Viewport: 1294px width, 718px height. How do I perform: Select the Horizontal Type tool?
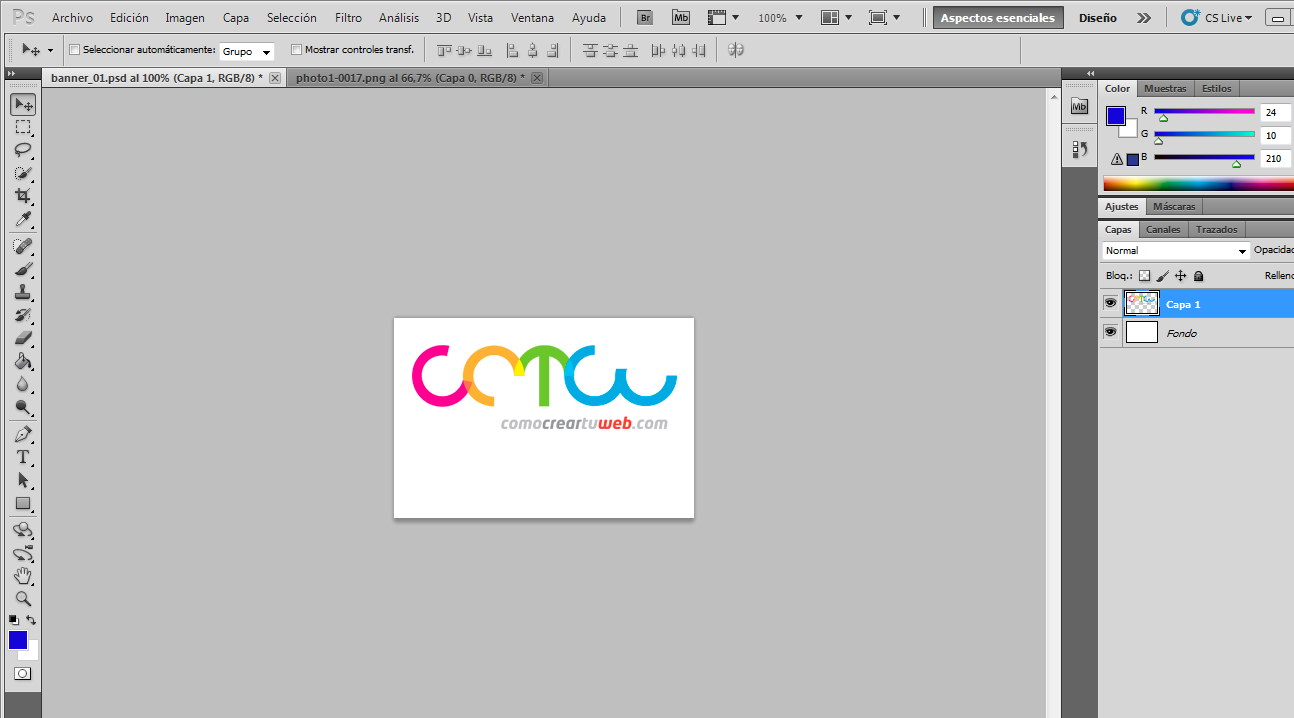click(23, 457)
